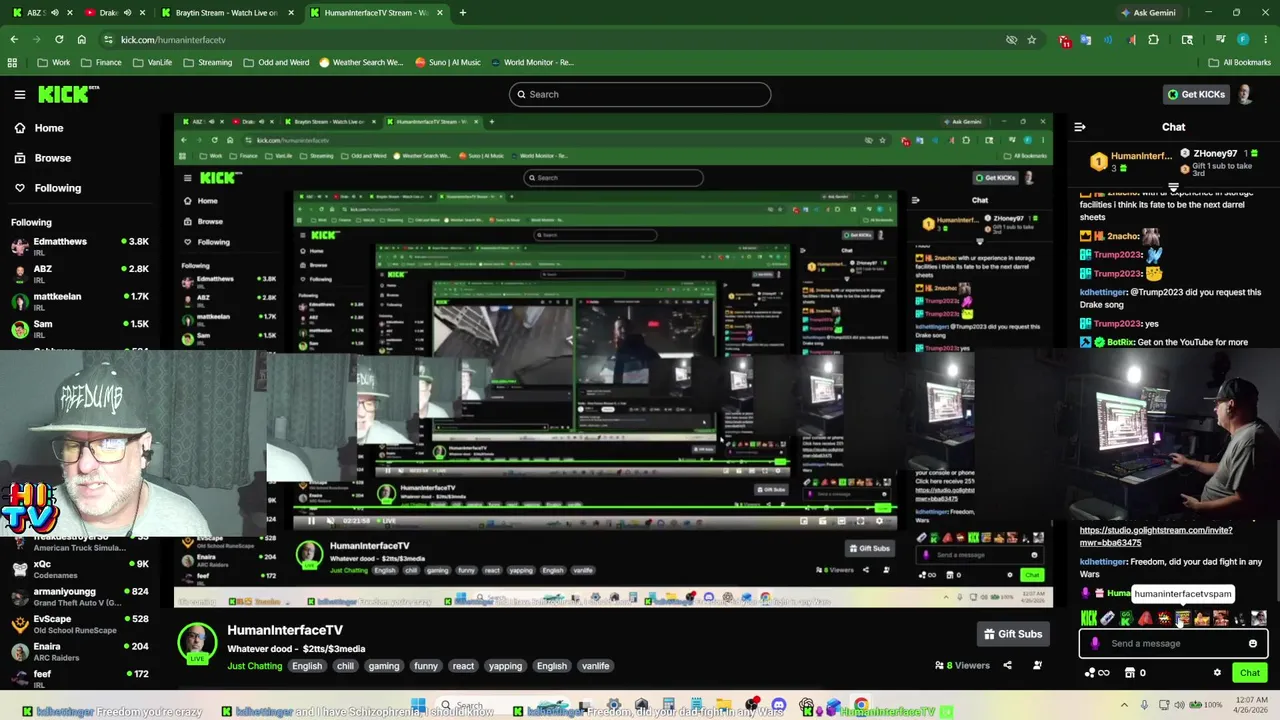This screenshot has height=720, width=1280.
Task: Open the Suno AI Music bookmark
Action: click(x=448, y=62)
